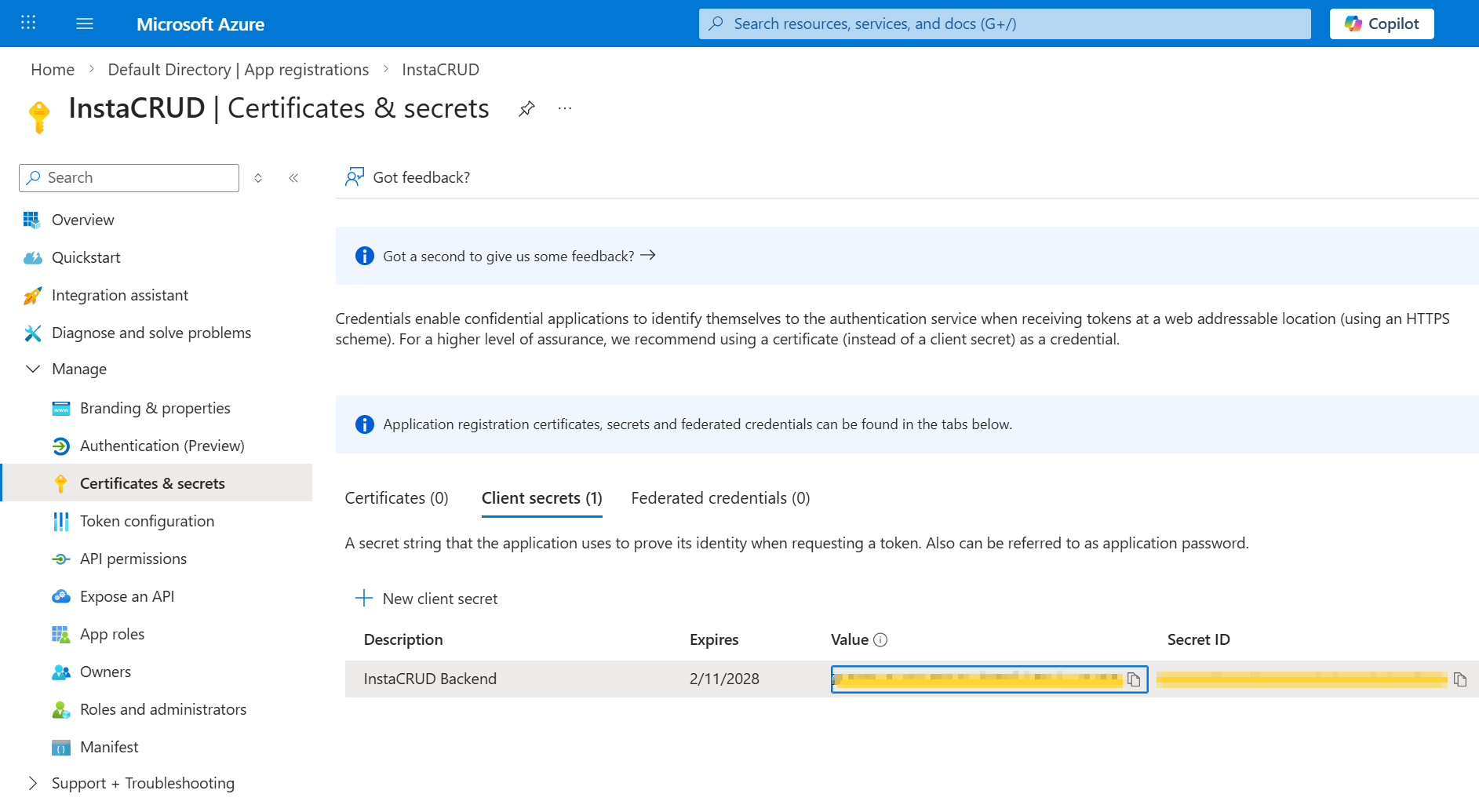
Task: Click the app launcher grid icon
Action: 28,23
